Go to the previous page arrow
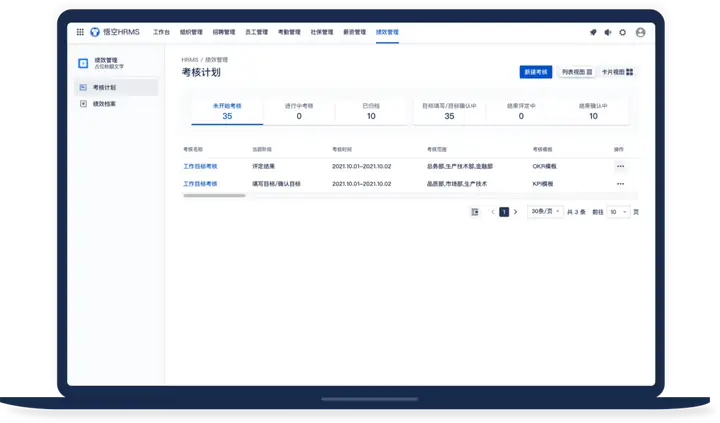The height and width of the screenshot is (423, 720). tap(493, 212)
